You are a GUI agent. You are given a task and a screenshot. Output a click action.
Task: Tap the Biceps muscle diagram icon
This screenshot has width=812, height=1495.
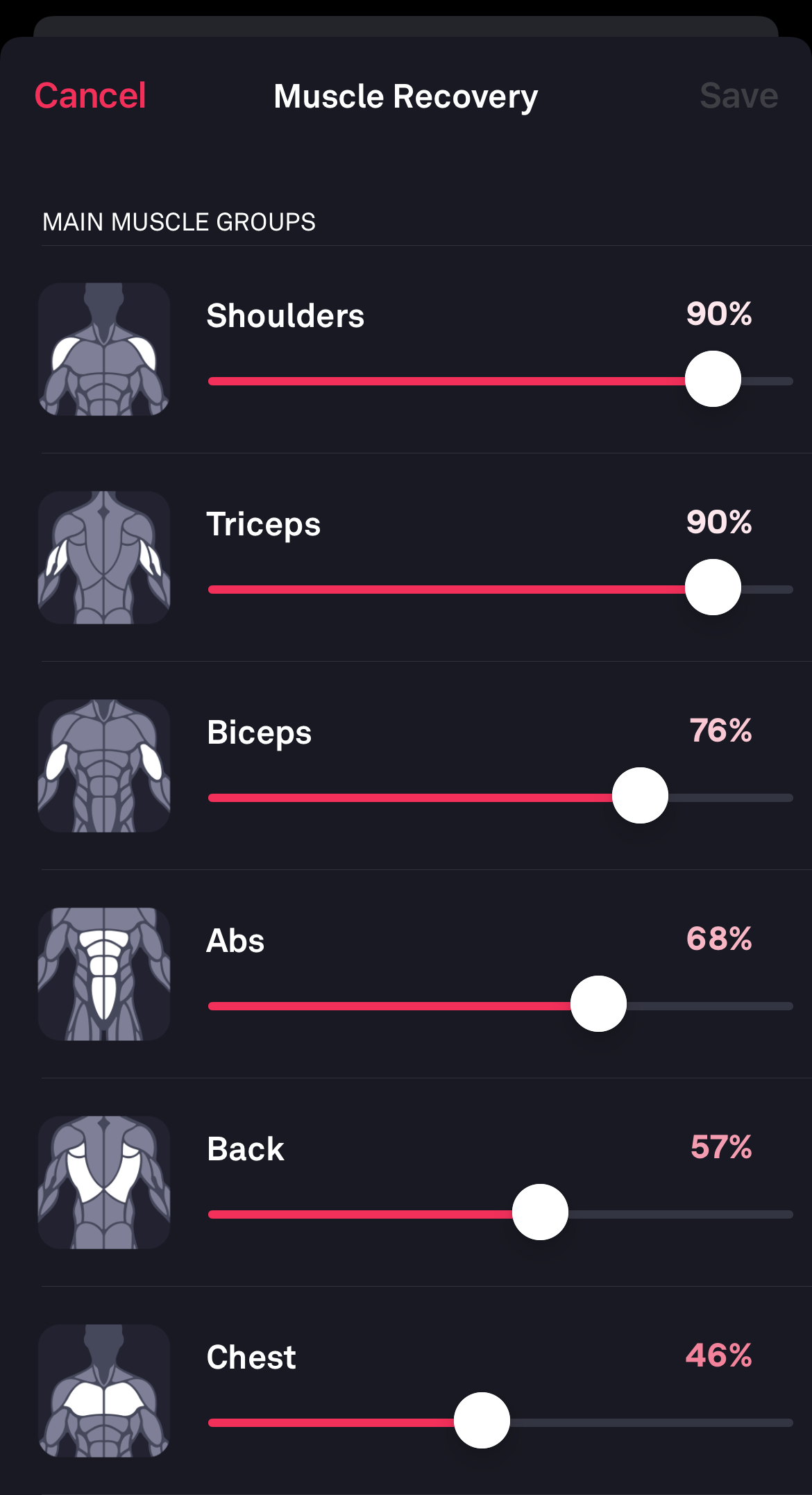click(x=104, y=765)
